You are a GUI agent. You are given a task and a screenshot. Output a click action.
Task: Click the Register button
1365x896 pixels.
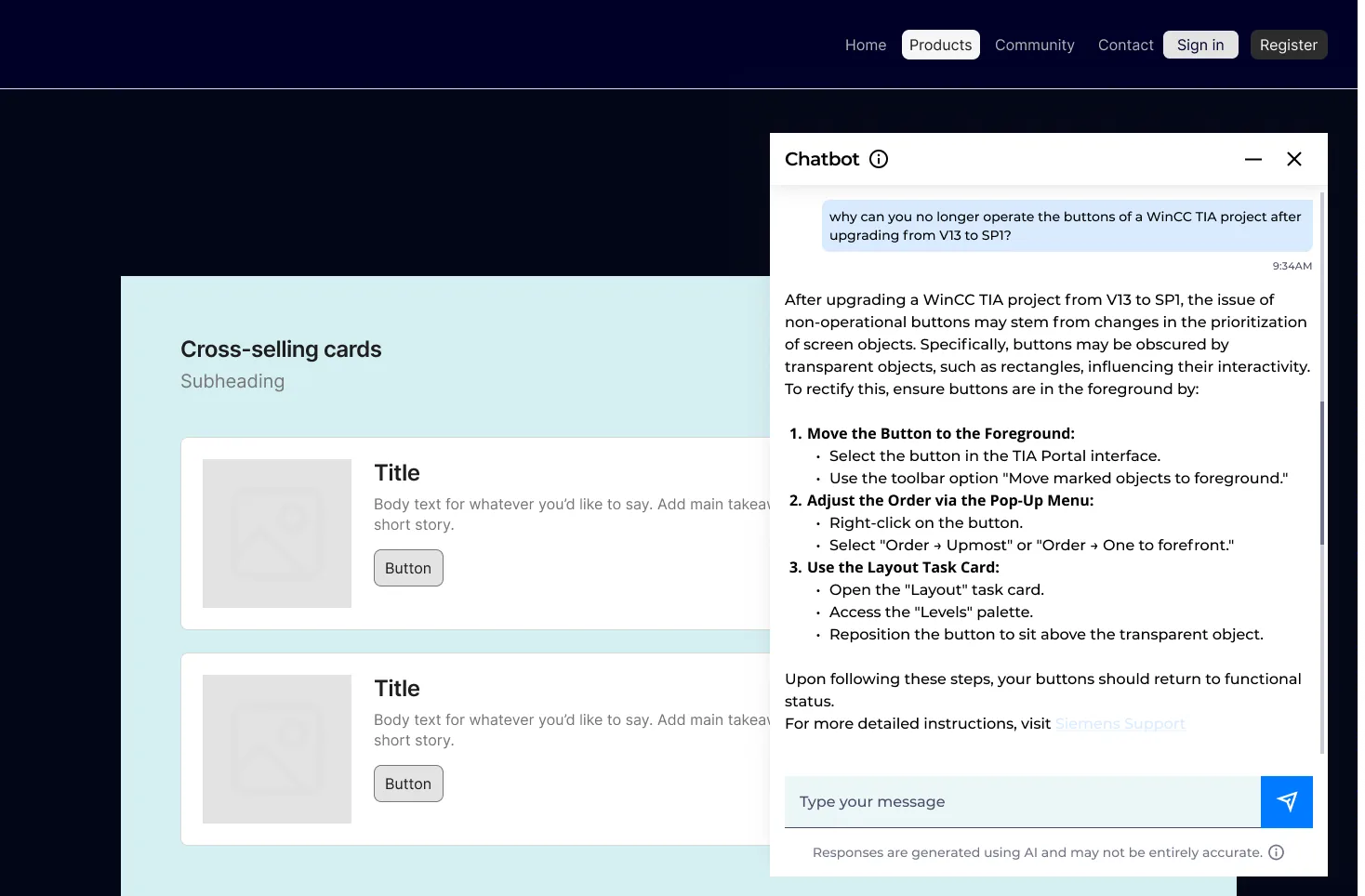pos(1289,45)
